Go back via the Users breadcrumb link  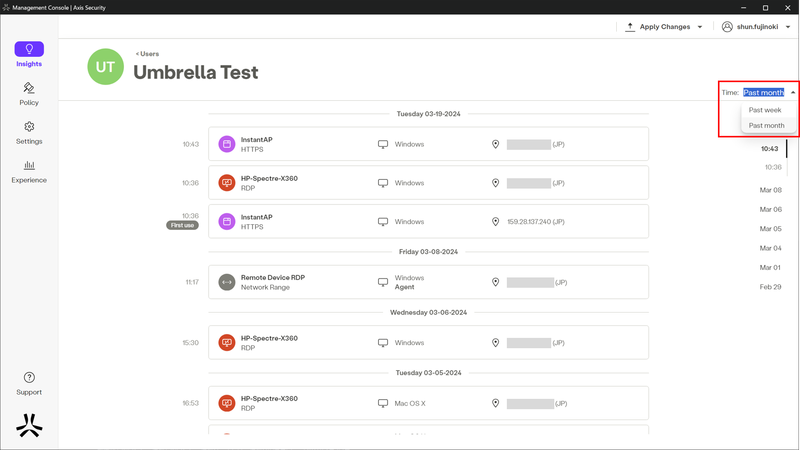(x=147, y=54)
